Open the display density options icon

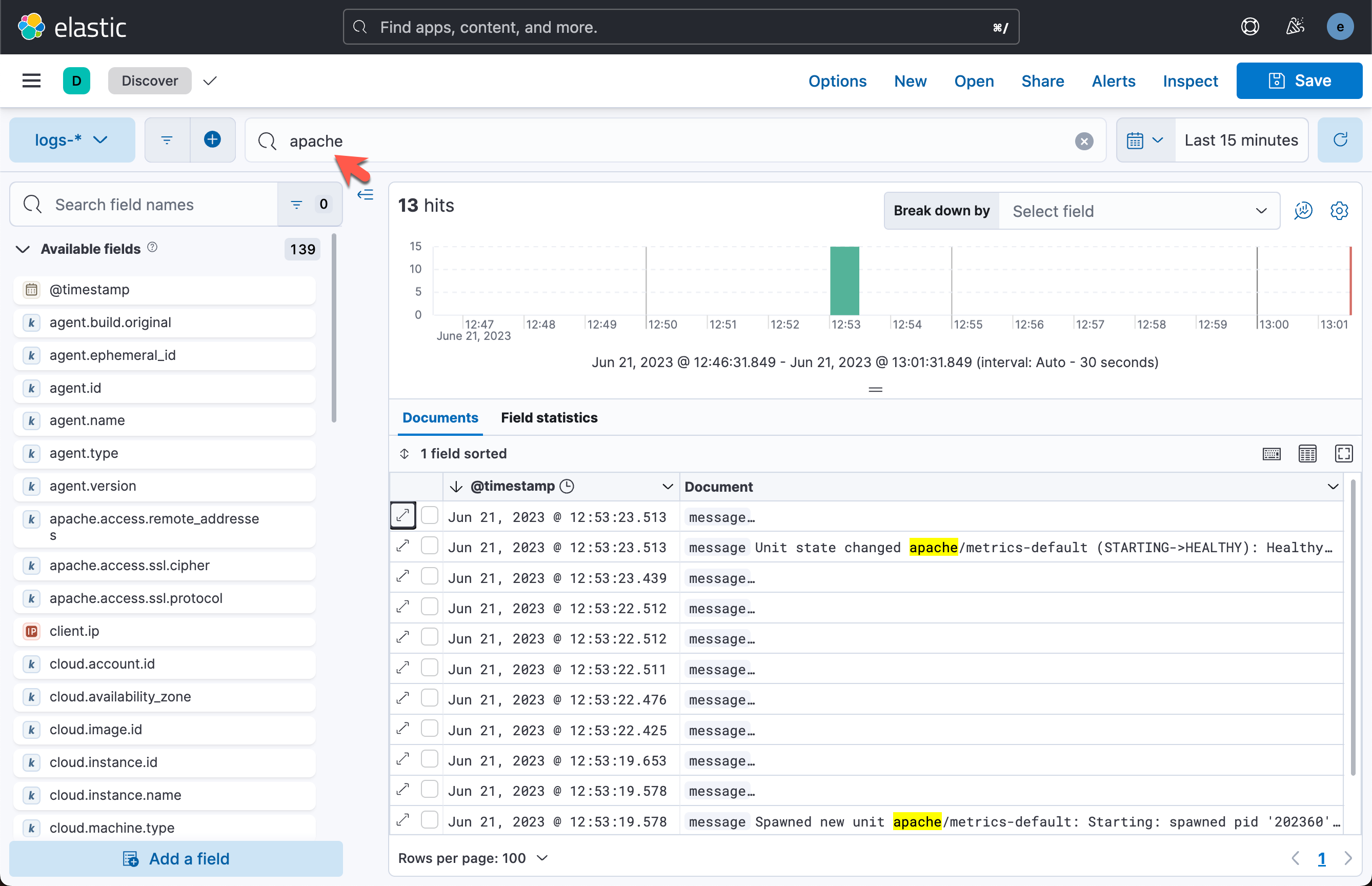coord(1307,453)
